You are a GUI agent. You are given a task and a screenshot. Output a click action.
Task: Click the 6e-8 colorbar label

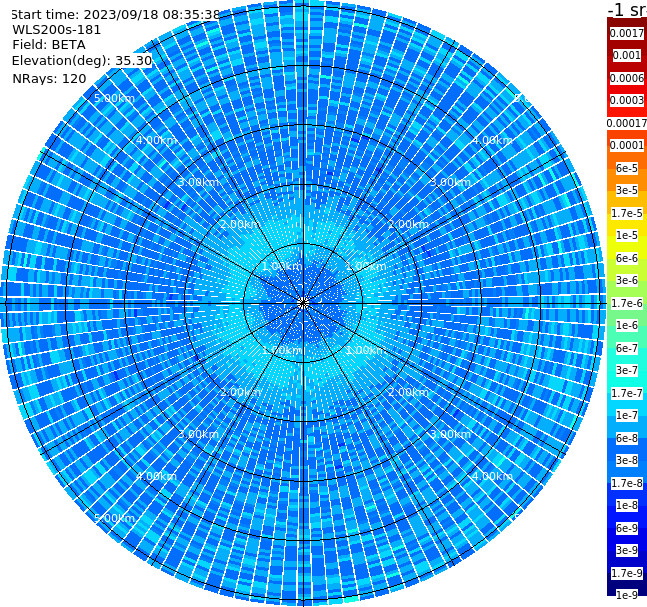pos(627,438)
